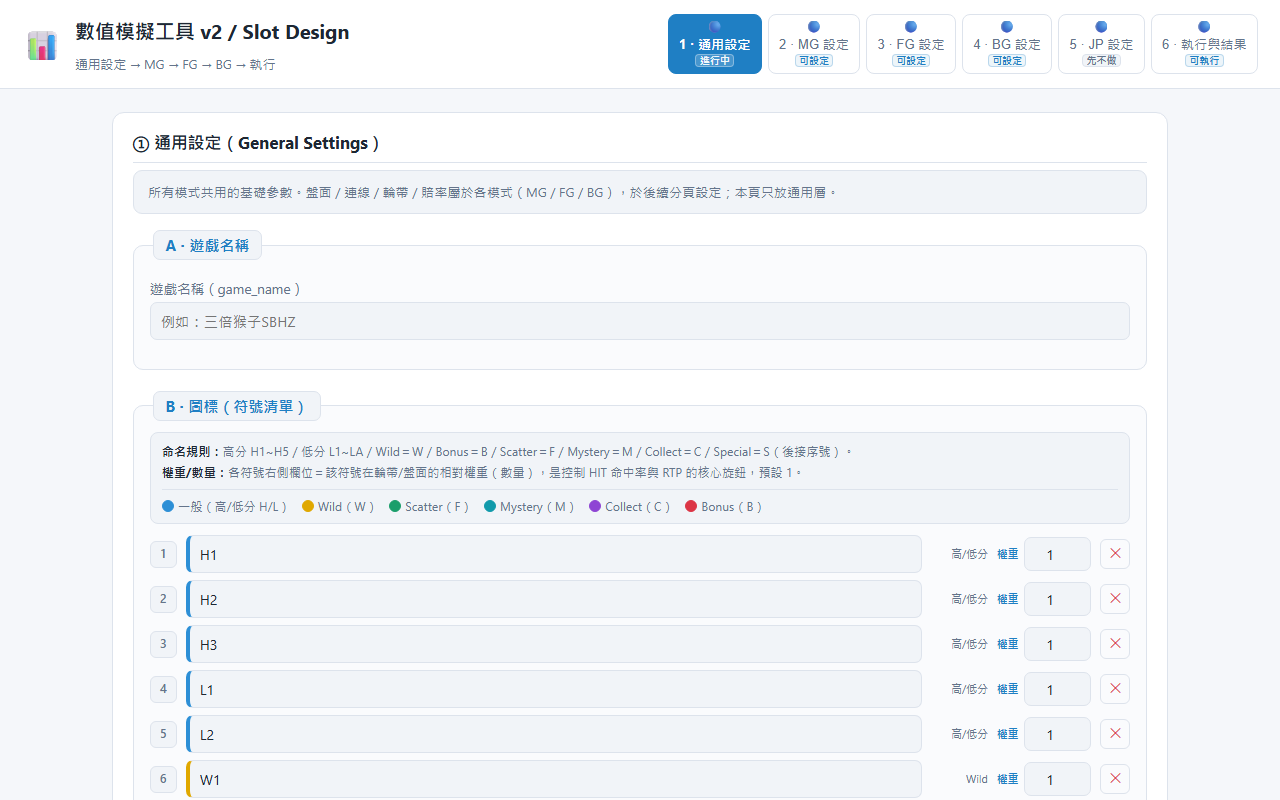Select the 4 · BG 設定 tab
This screenshot has height=800, width=1280.
click(1007, 44)
